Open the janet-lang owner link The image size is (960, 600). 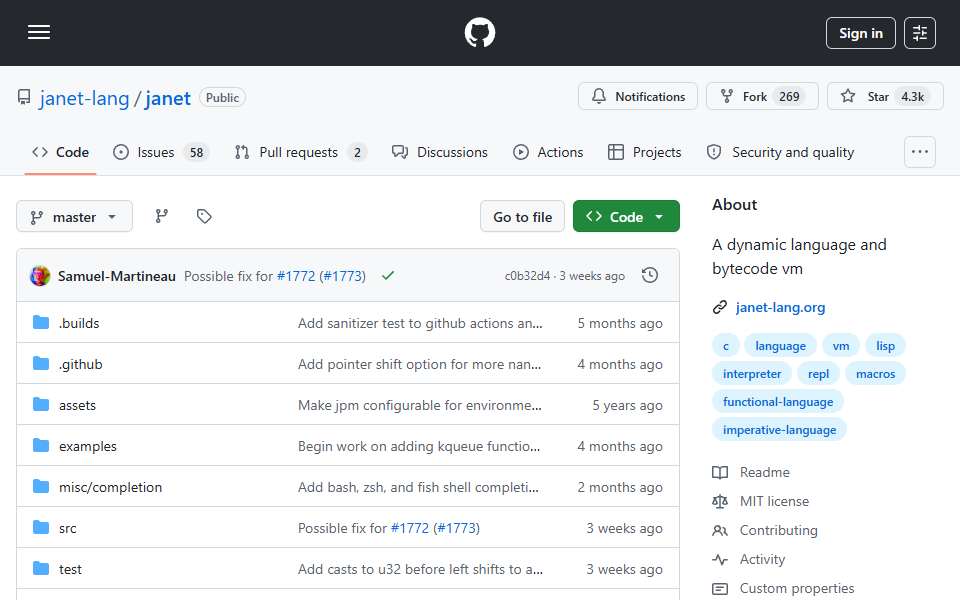(x=84, y=98)
